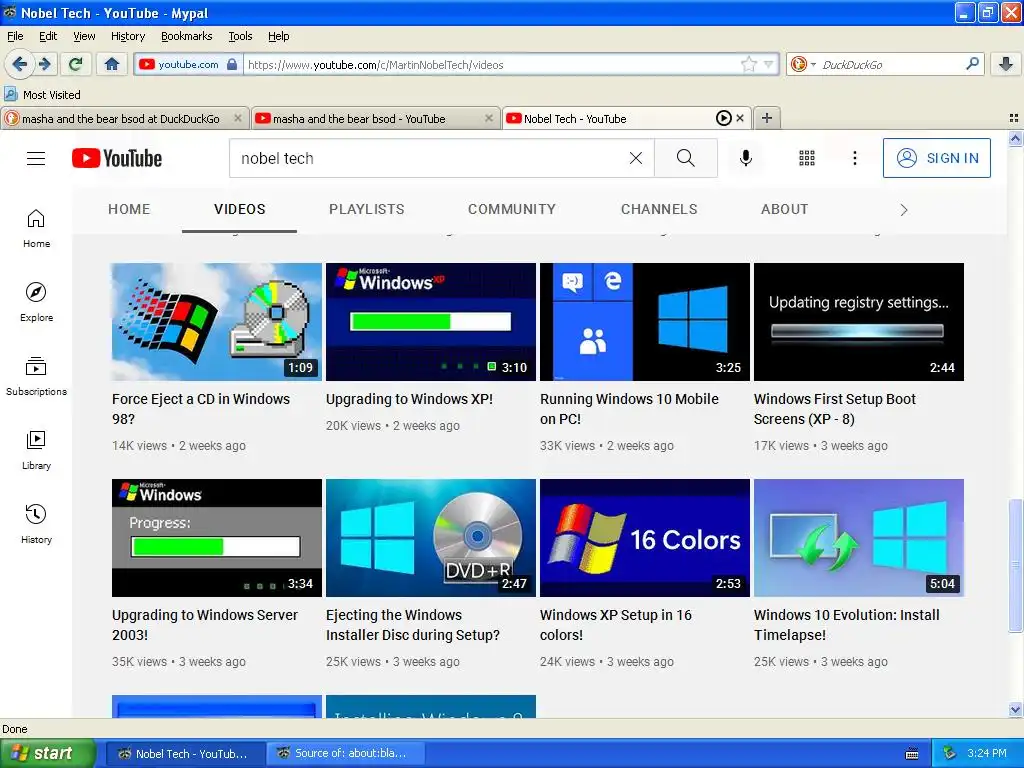Open the Windows Start button

coord(47,754)
